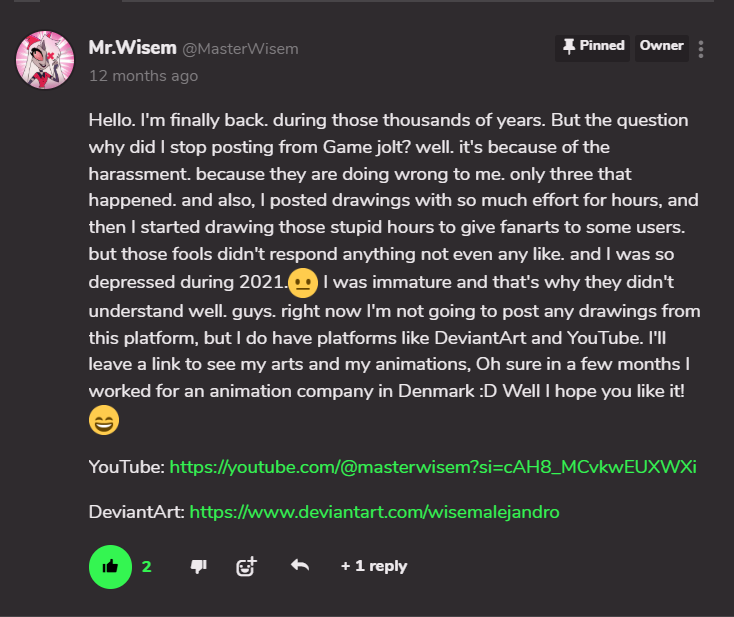Click the Owner badge
Image resolution: width=734 pixels, height=617 pixels.
pyautogui.click(x=662, y=46)
